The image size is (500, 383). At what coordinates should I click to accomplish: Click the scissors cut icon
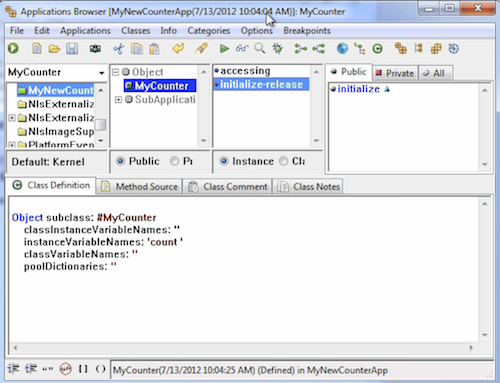(118, 49)
